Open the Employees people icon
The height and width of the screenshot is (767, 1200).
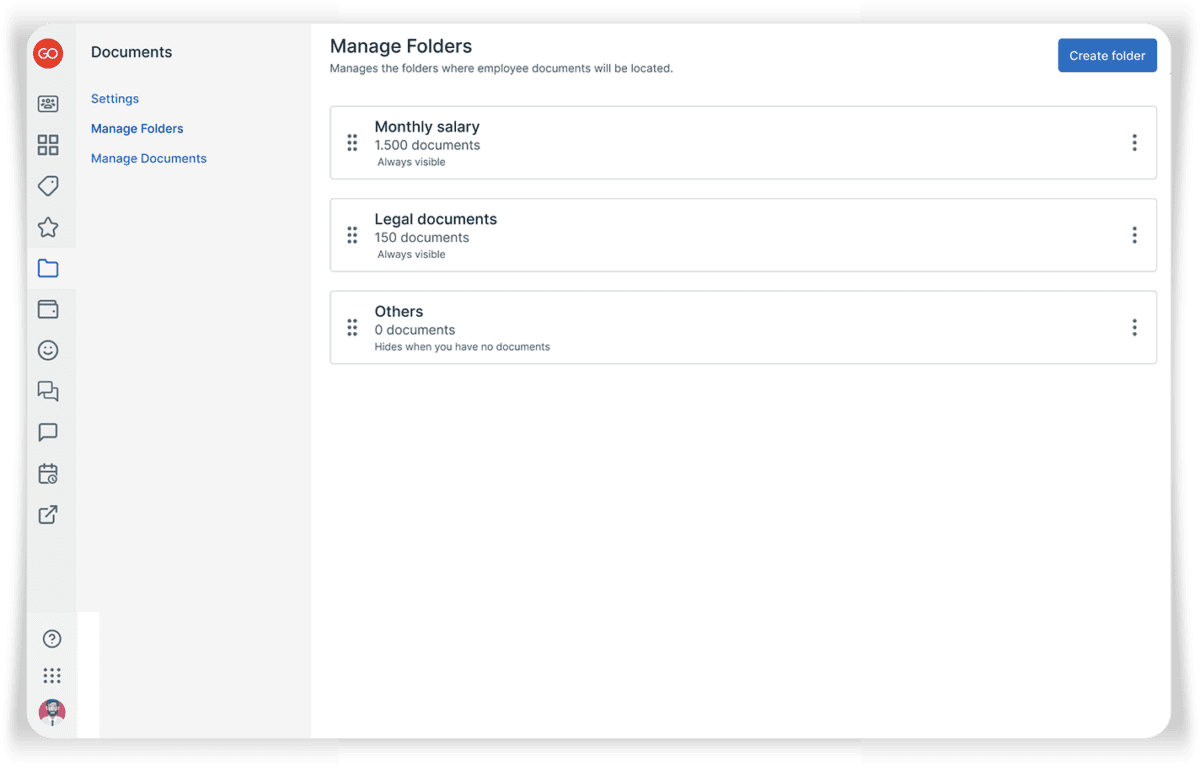(47, 103)
